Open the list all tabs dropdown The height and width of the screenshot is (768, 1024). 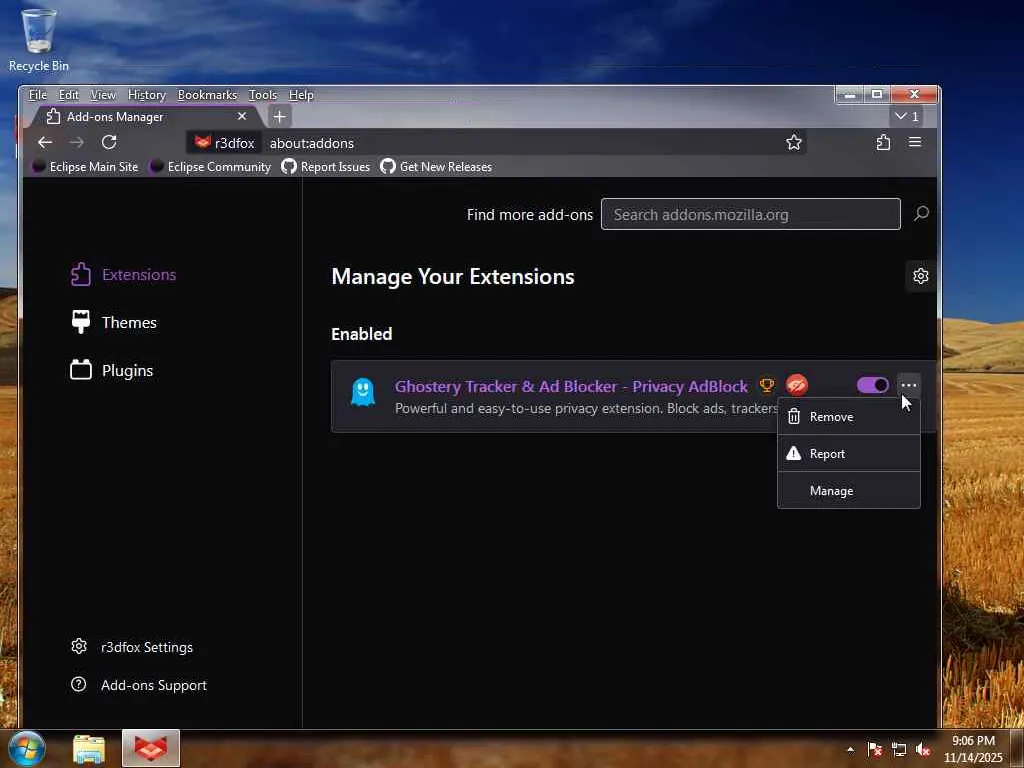pos(906,116)
